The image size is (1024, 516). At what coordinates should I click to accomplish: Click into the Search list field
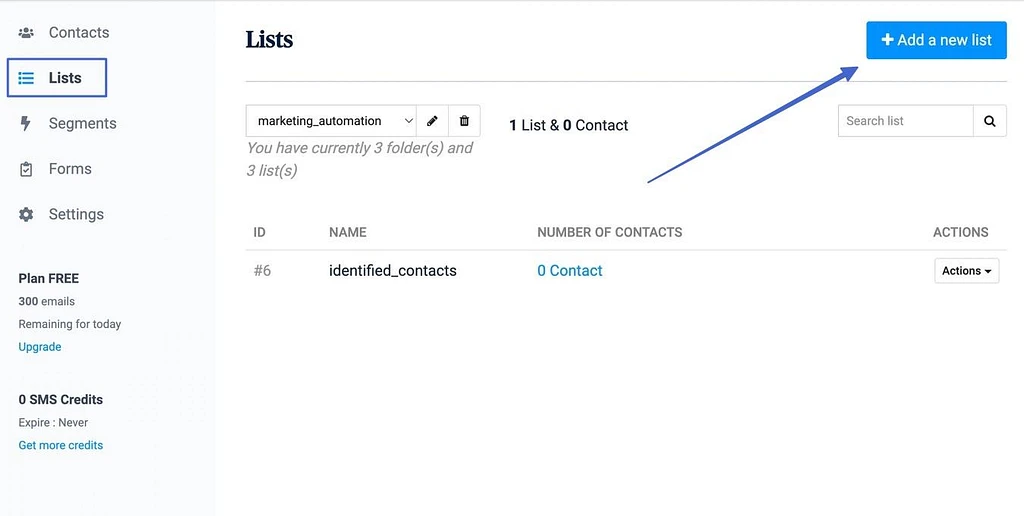[x=905, y=121]
